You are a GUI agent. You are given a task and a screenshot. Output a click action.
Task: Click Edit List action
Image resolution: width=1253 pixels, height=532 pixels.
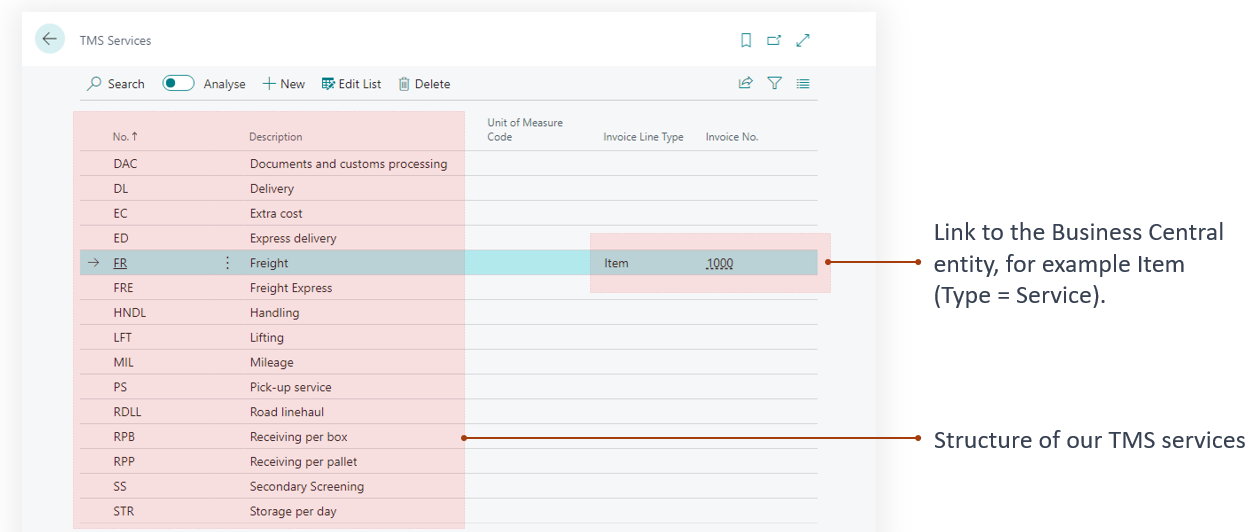(351, 84)
